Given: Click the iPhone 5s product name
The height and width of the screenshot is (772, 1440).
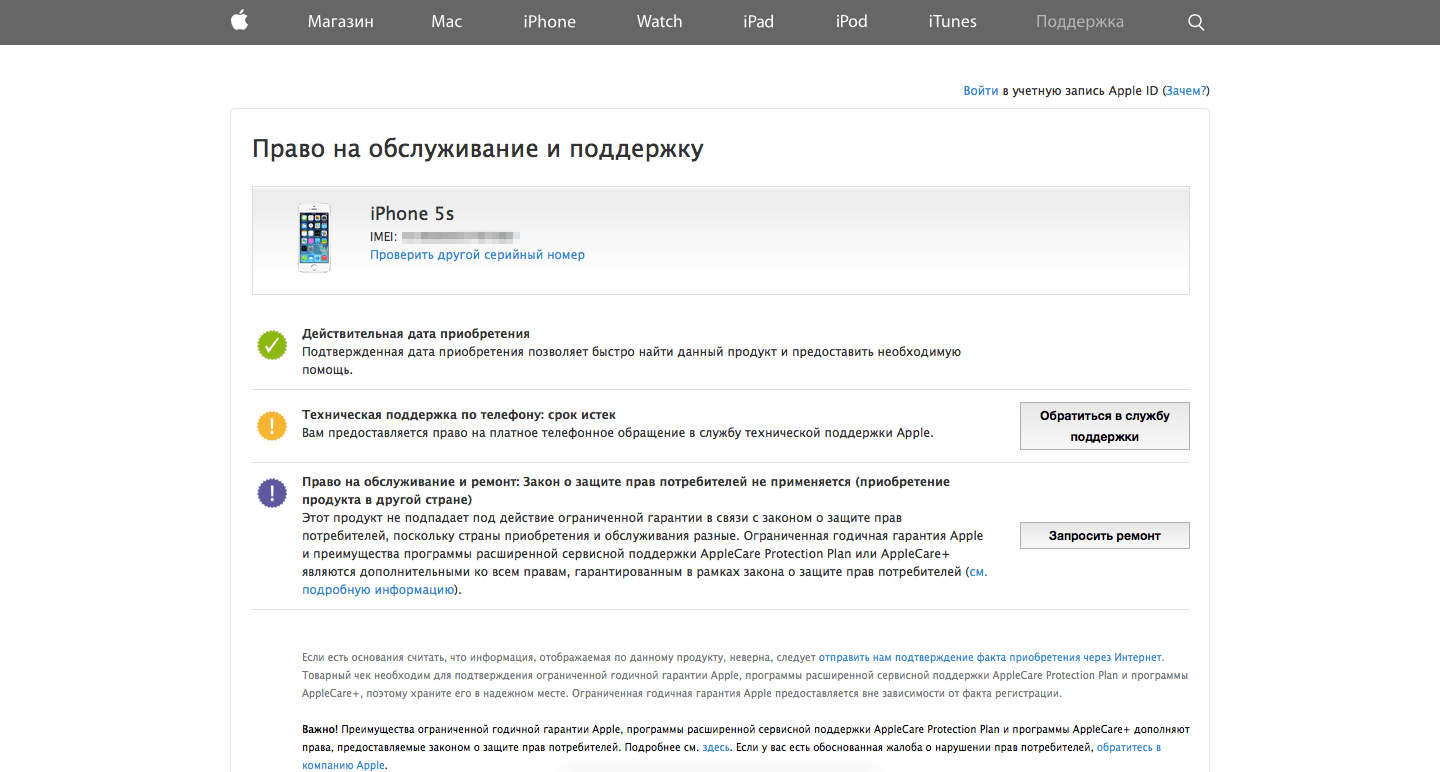Looking at the screenshot, I should point(412,214).
